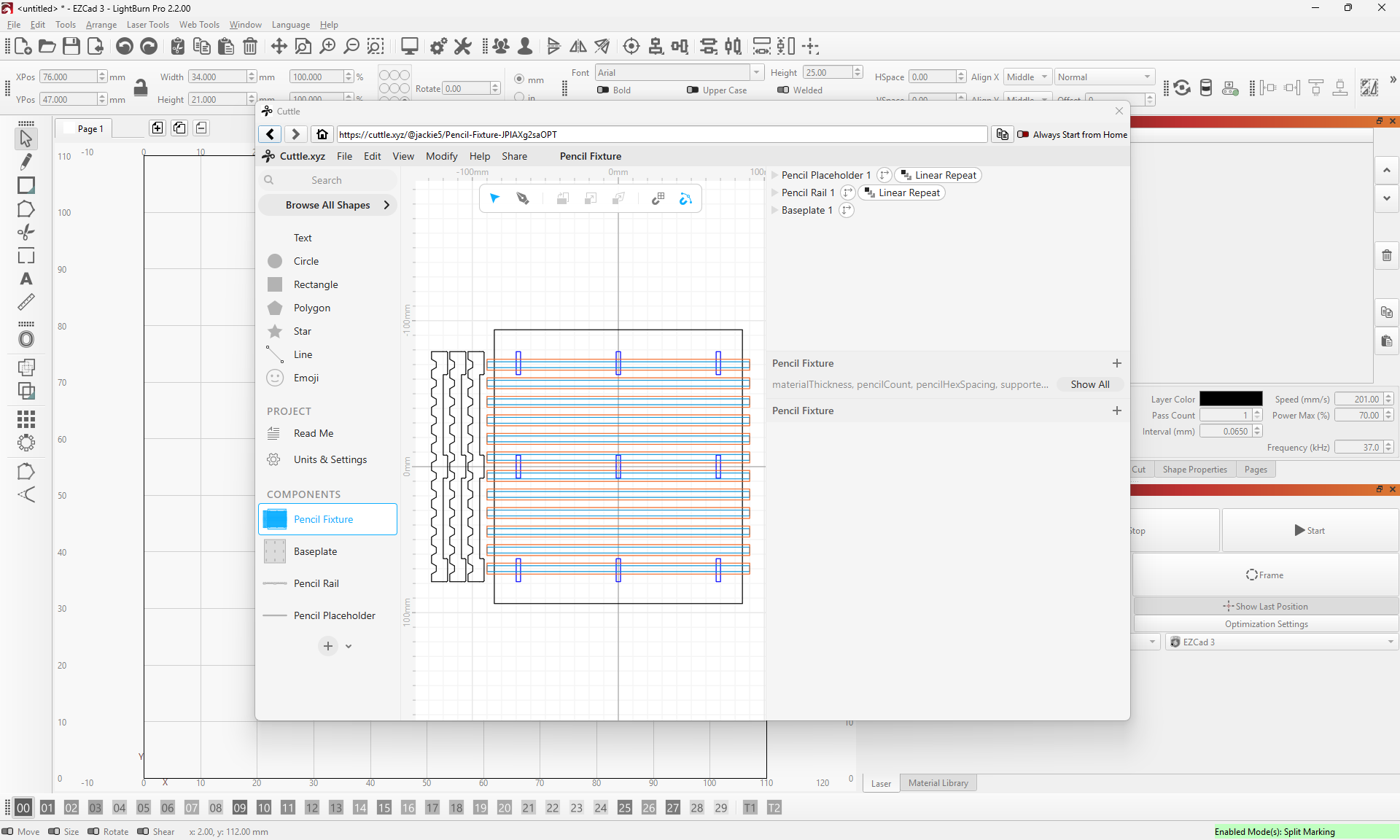The width and height of the screenshot is (1400, 840).
Task: Click the Start laser button
Action: (1310, 530)
